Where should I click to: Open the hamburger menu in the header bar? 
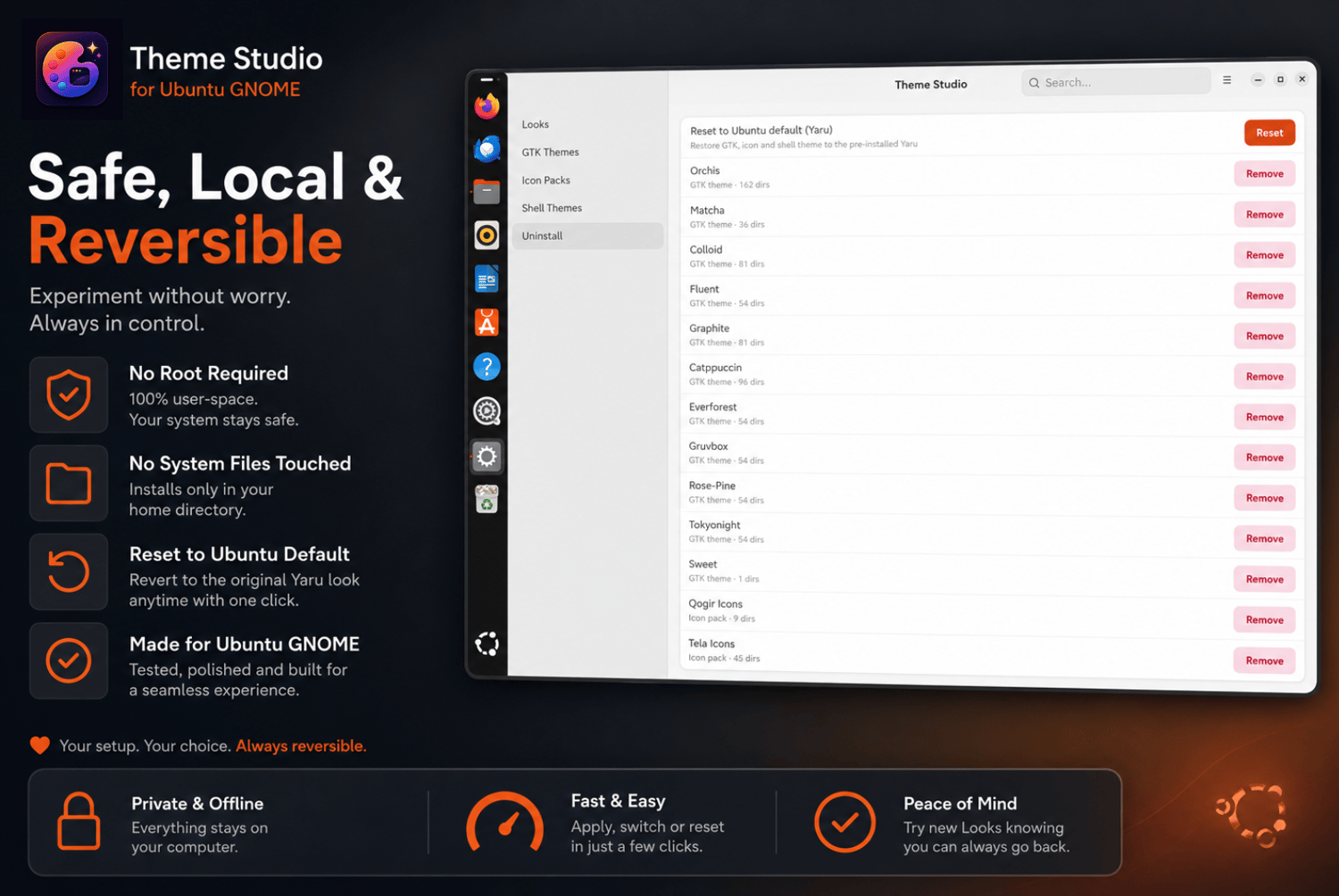(x=1227, y=80)
